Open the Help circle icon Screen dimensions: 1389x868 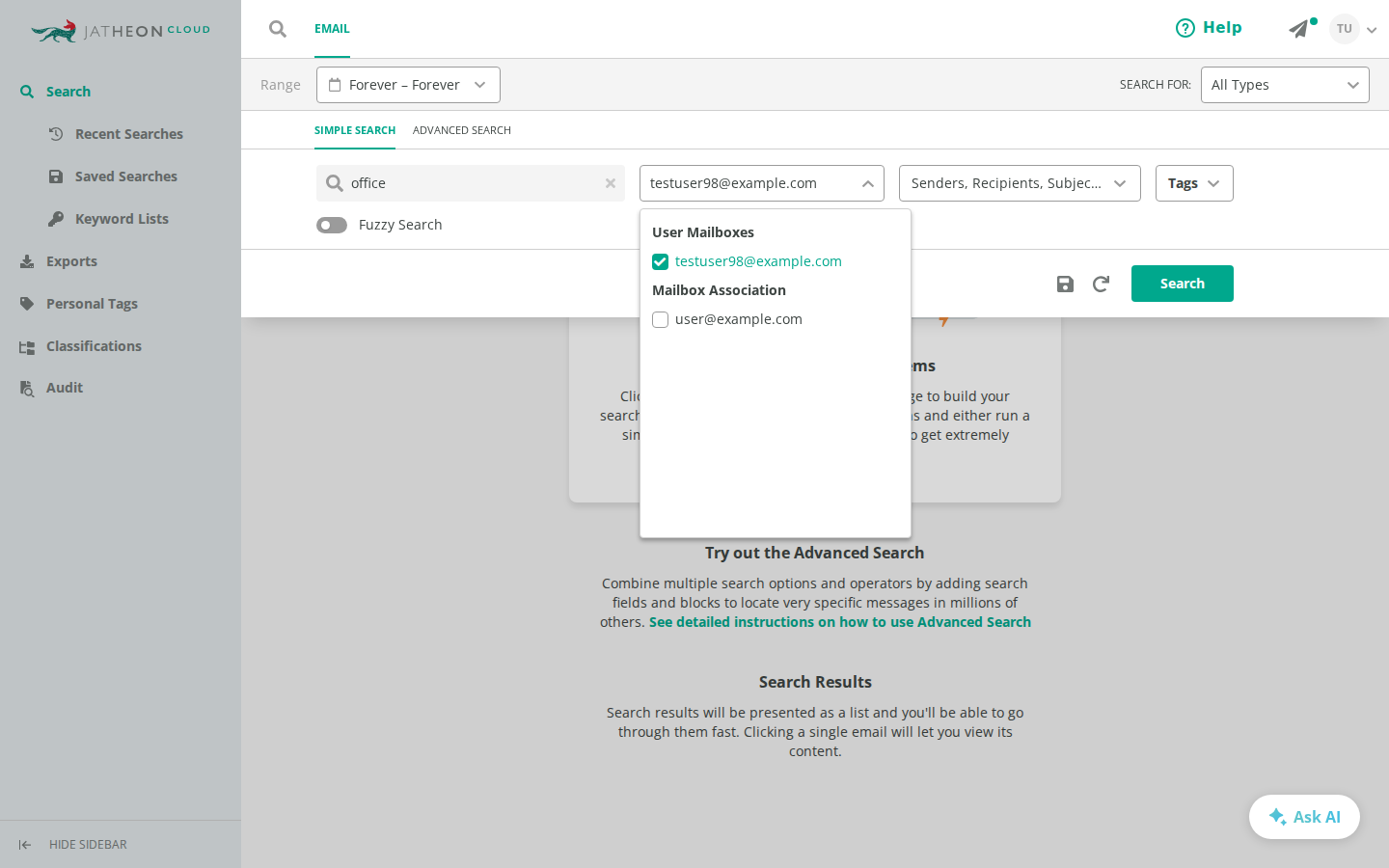[1185, 28]
